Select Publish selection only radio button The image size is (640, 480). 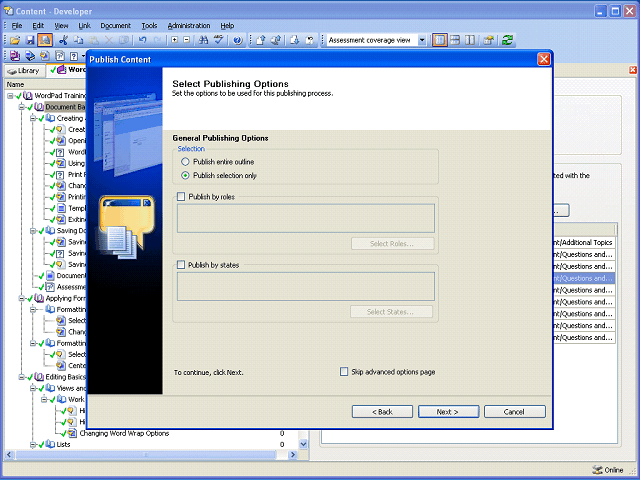coord(185,176)
